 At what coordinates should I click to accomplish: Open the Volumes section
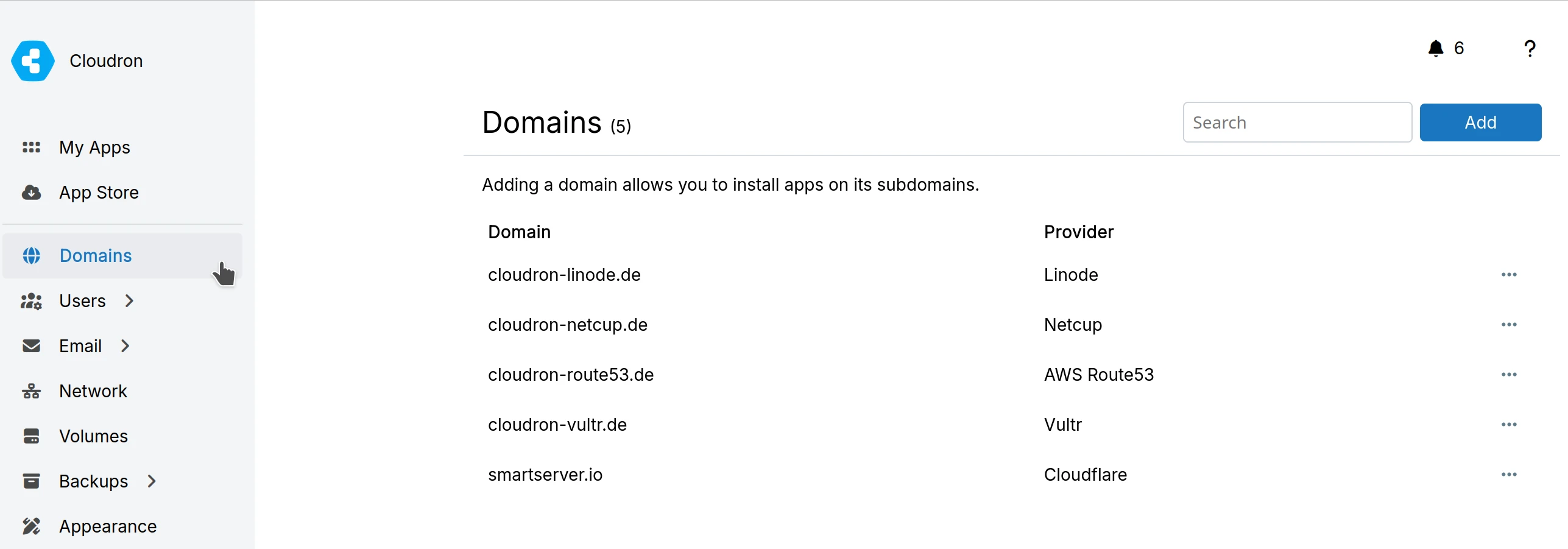(x=93, y=436)
